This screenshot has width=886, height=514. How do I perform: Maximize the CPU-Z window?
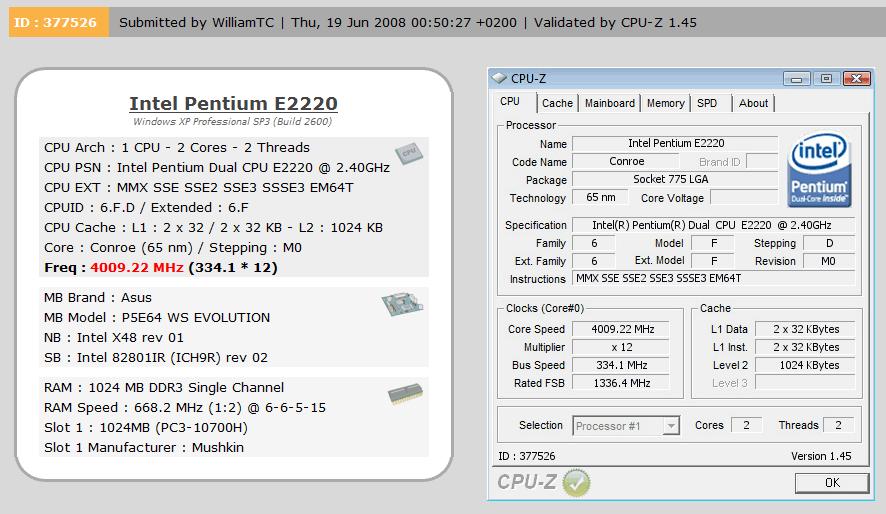(826, 79)
